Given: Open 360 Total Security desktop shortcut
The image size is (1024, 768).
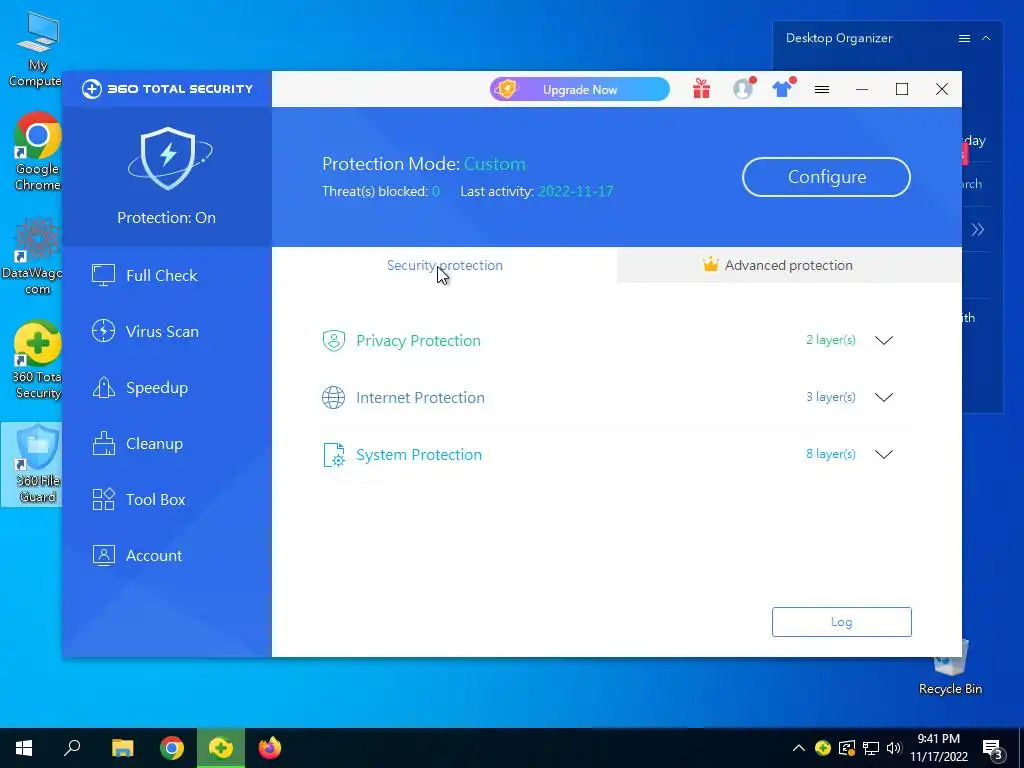Looking at the screenshot, I should pos(37,359).
